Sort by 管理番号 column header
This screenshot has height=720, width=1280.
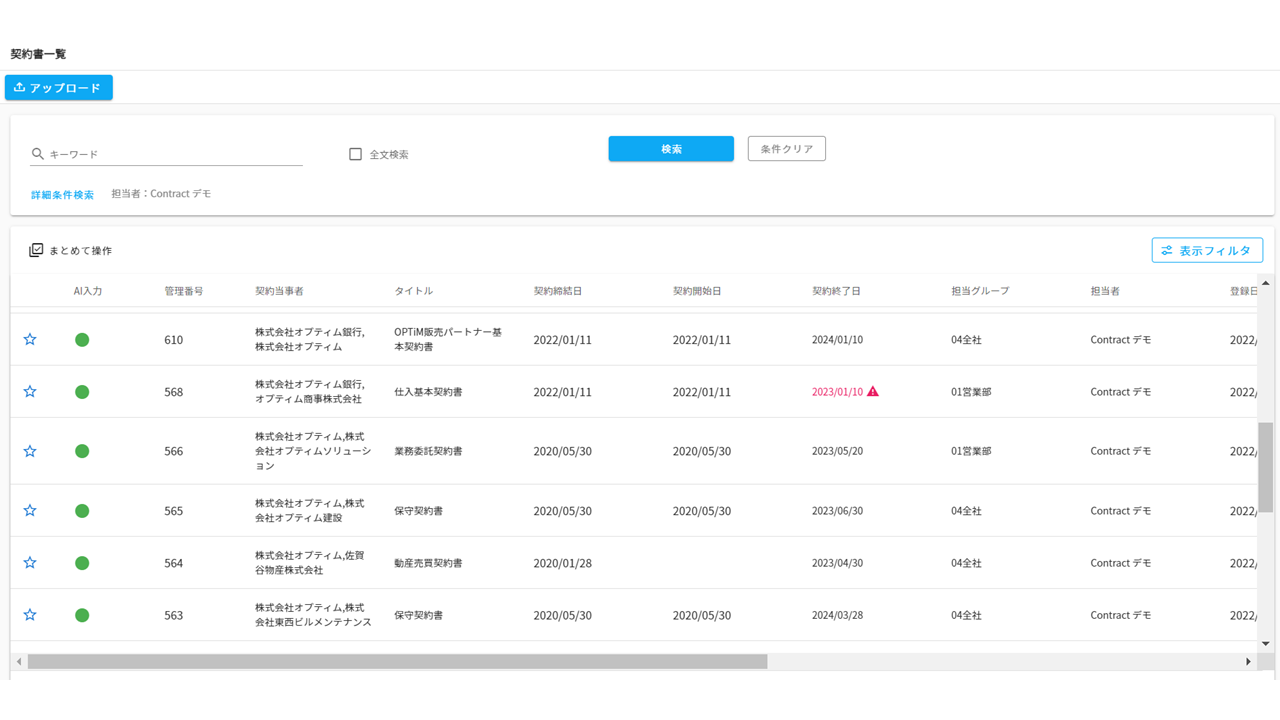pos(184,291)
